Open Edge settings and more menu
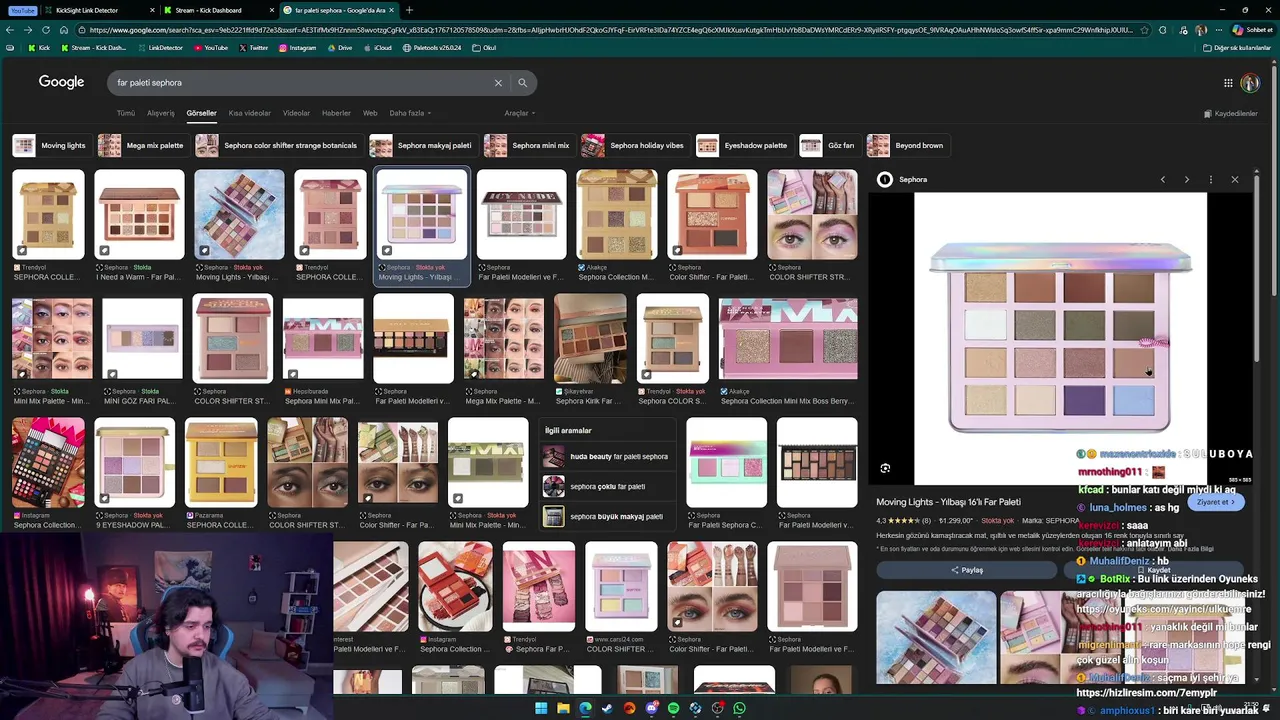The height and width of the screenshot is (720, 1280). pos(1217,30)
